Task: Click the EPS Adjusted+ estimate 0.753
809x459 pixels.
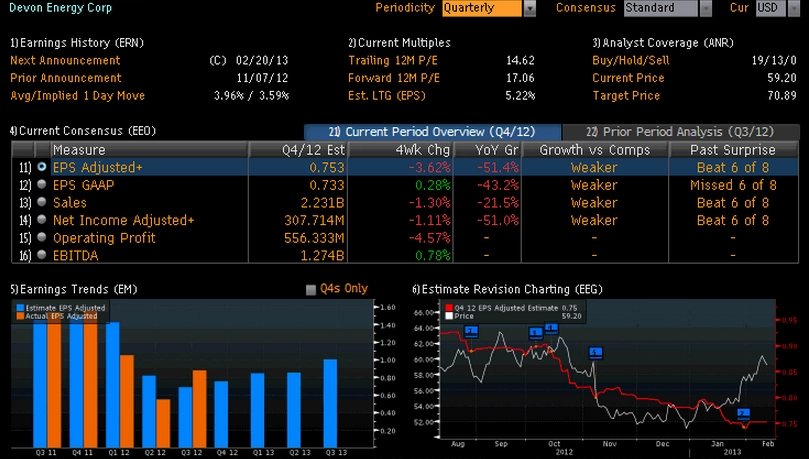Action: click(x=327, y=167)
